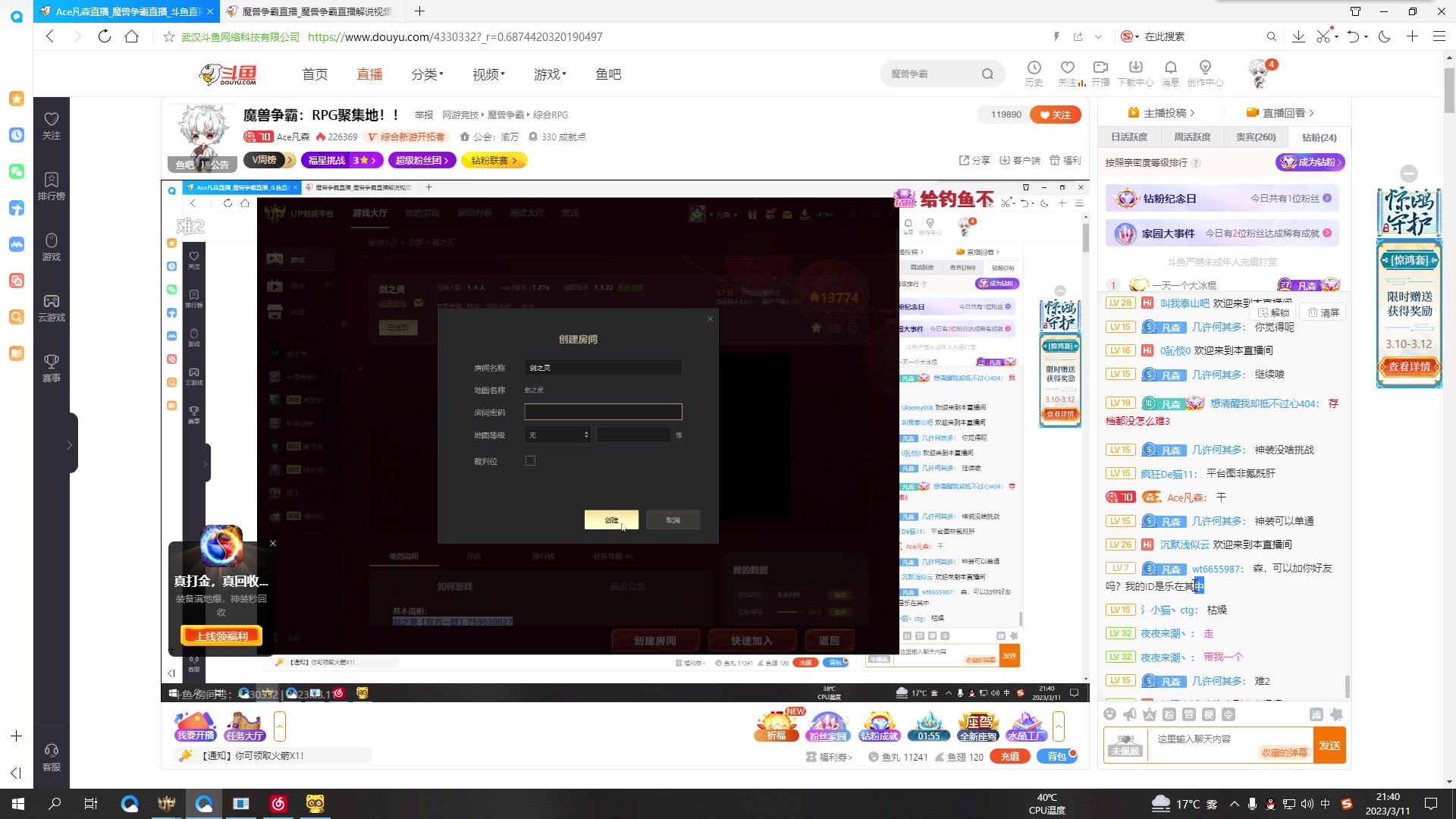Click the emoji smiley icon in chat toolbar

[1110, 714]
